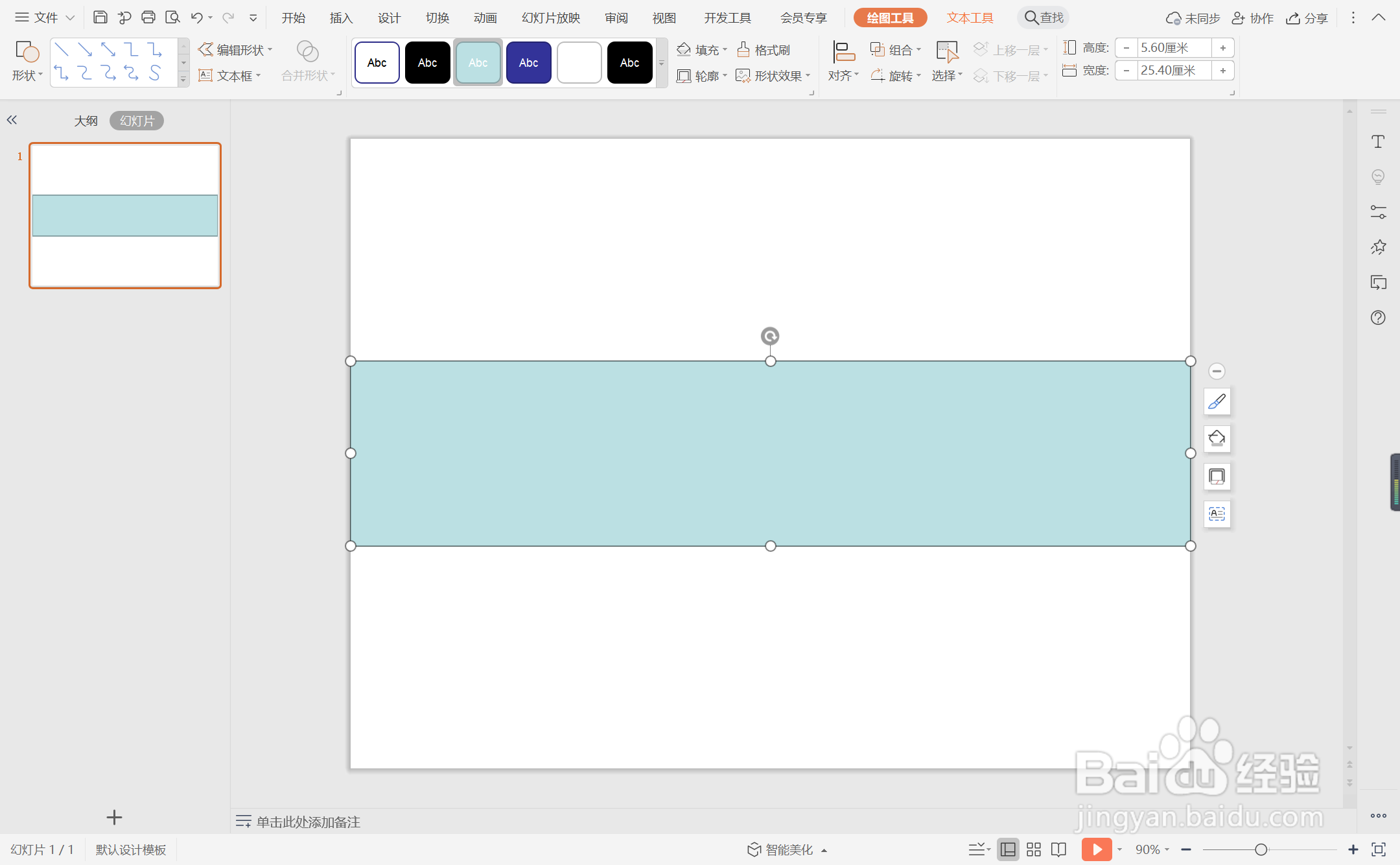Open the Animation (动画) ribbon tab

[485, 18]
